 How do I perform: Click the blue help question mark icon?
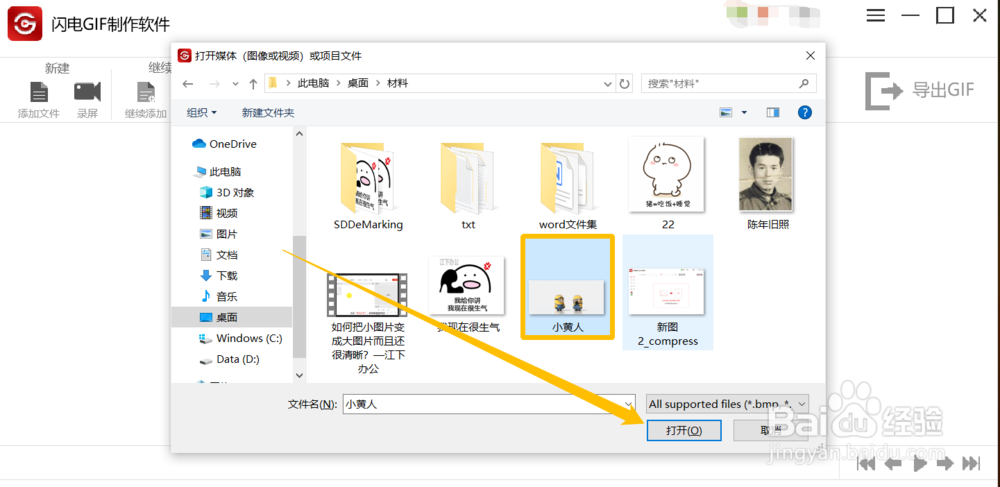[x=805, y=113]
